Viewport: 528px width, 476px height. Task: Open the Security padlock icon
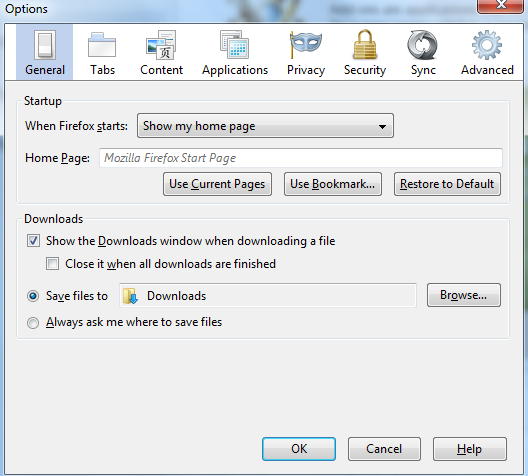(365, 44)
